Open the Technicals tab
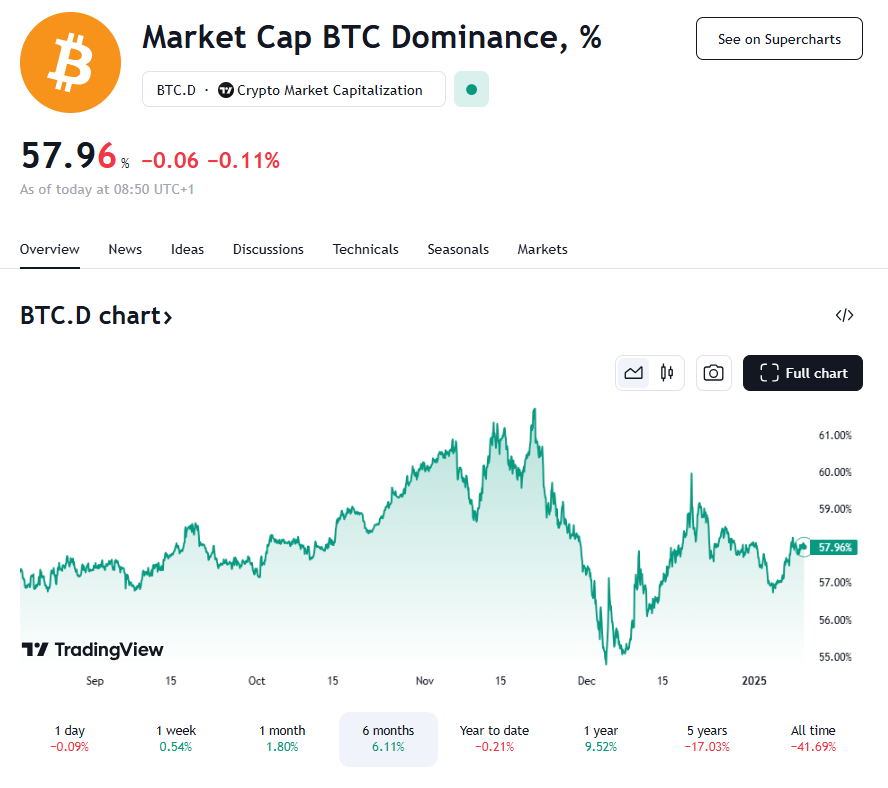The height and width of the screenshot is (788, 888). 365,249
